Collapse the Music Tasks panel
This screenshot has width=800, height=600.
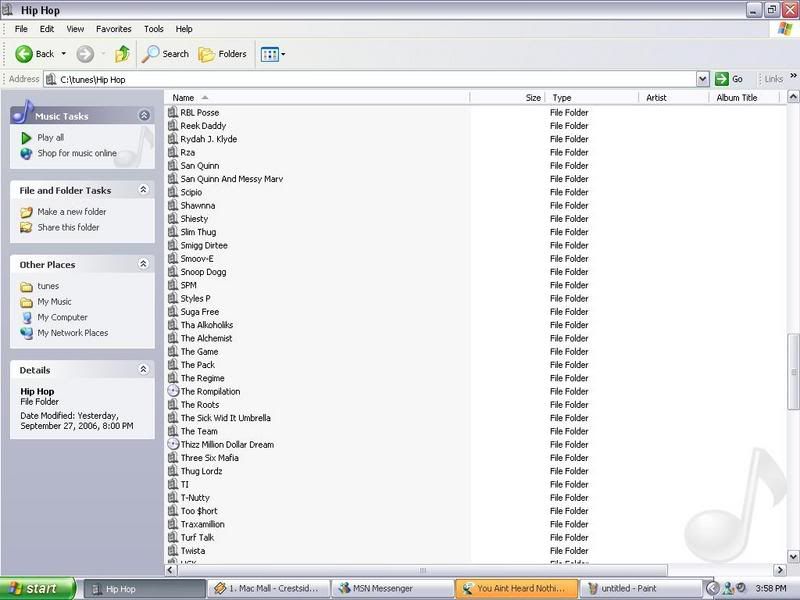tap(144, 115)
